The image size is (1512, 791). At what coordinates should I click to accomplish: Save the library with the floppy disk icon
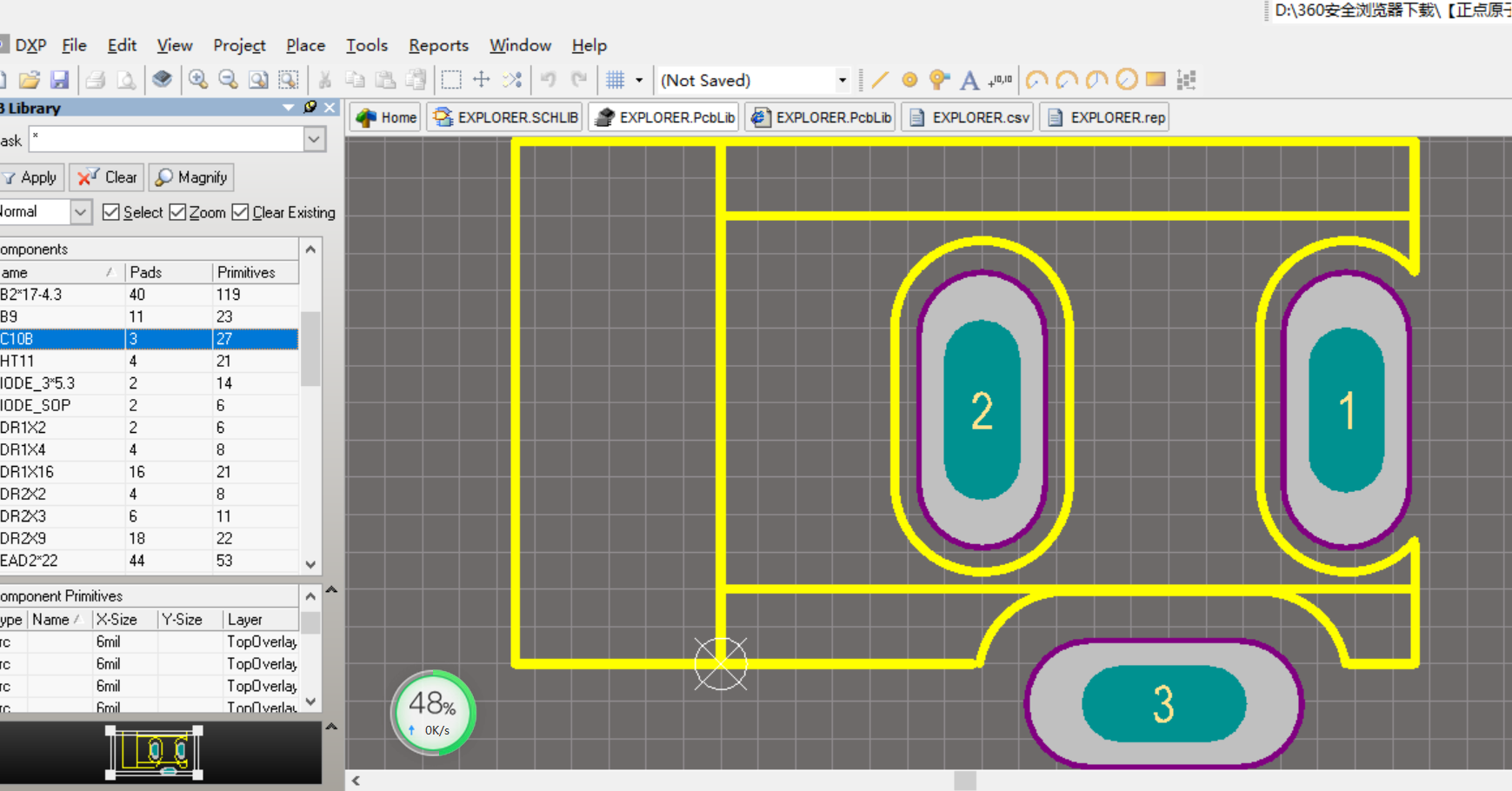point(59,80)
